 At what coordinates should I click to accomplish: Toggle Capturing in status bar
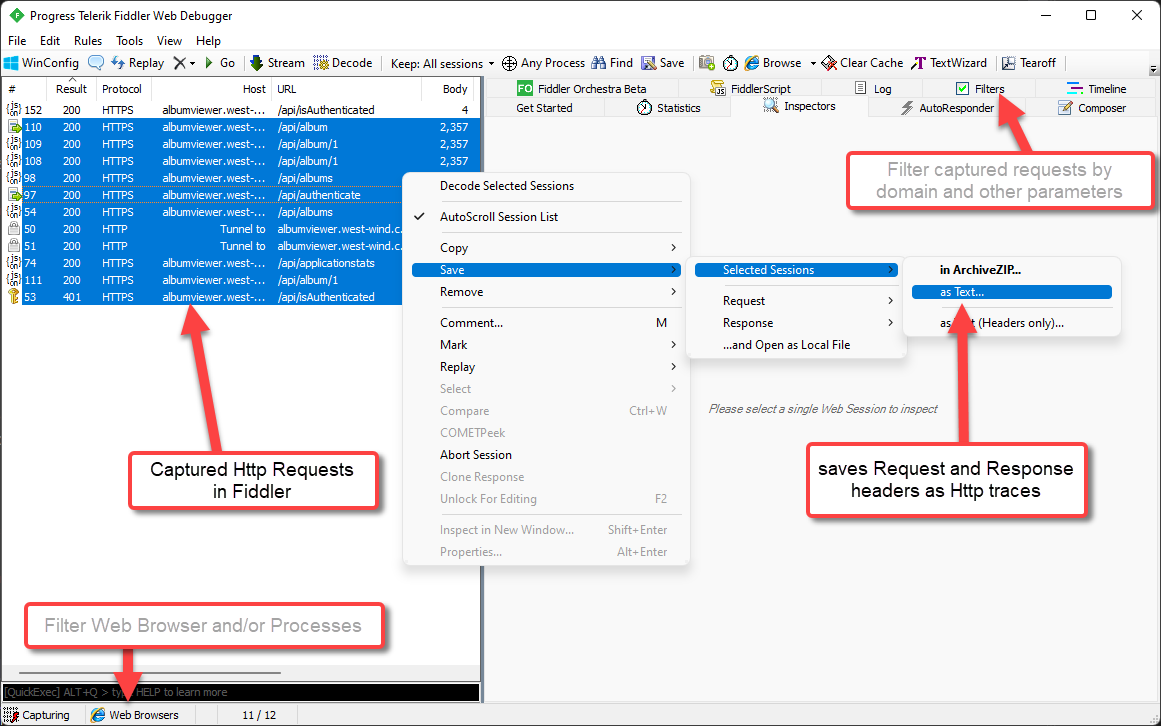pyautogui.click(x=36, y=715)
